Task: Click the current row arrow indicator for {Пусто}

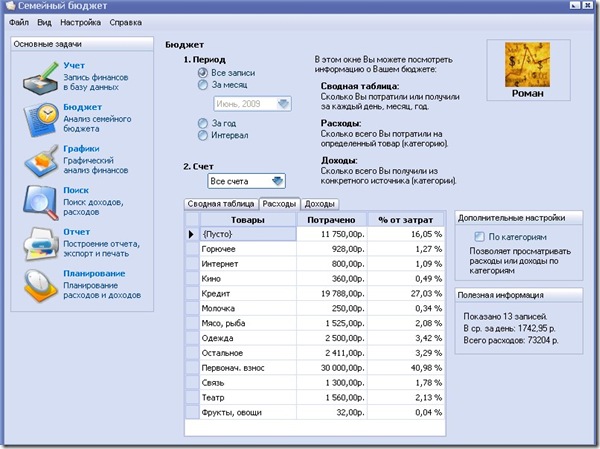Action: (192, 233)
